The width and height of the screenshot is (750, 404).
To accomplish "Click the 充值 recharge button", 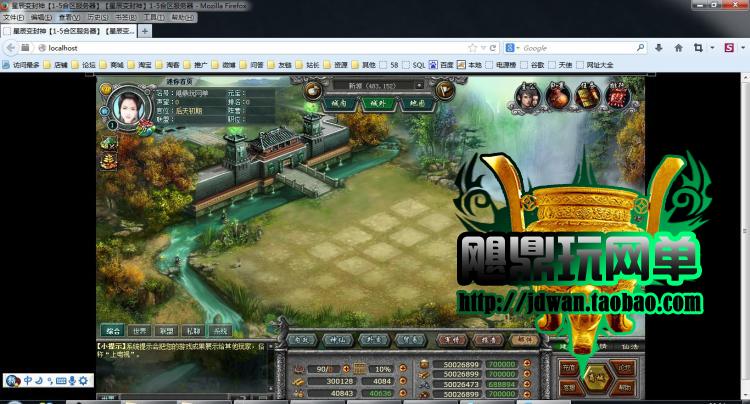I will pos(569,368).
